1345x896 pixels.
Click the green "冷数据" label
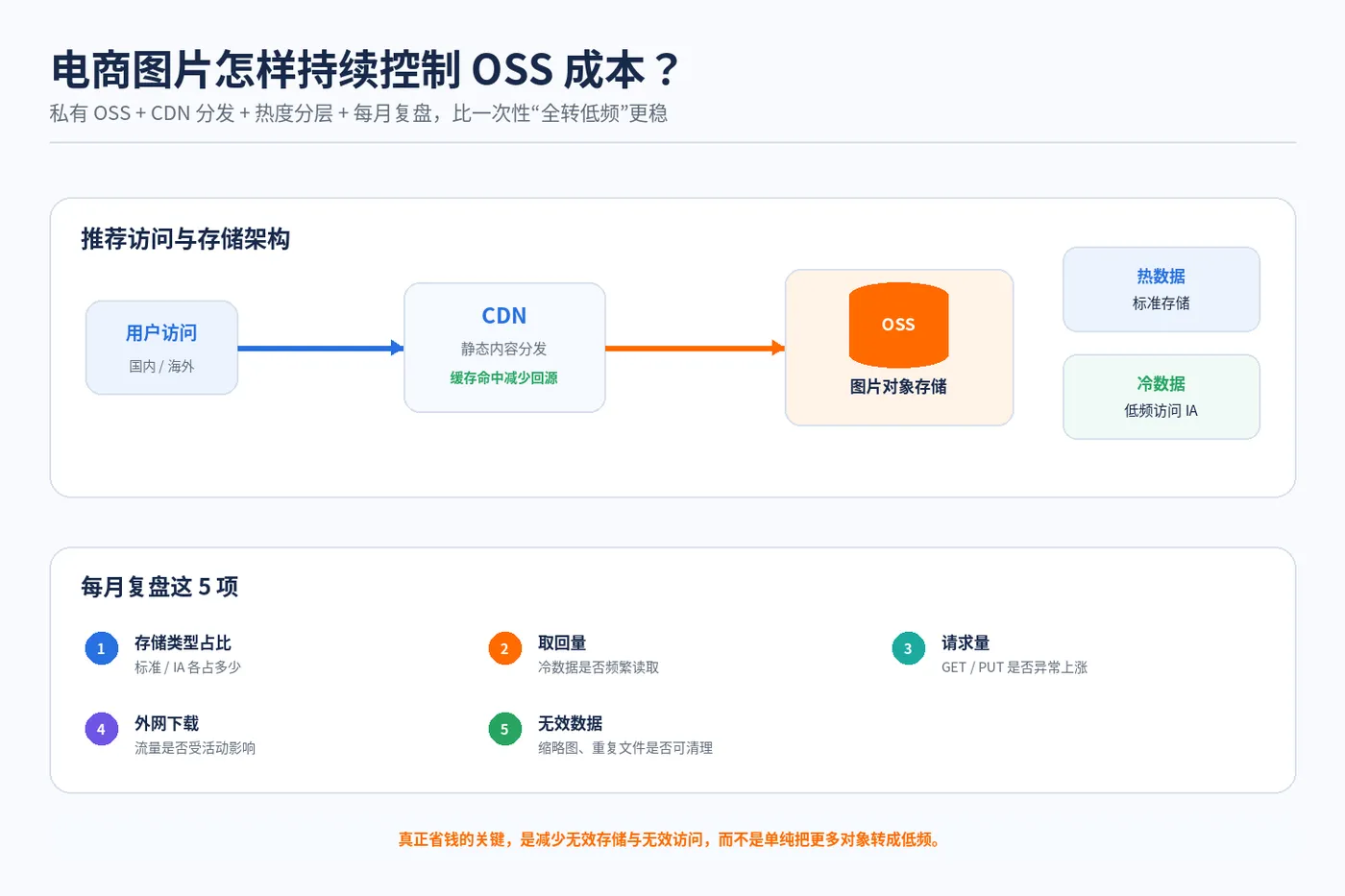1162,384
